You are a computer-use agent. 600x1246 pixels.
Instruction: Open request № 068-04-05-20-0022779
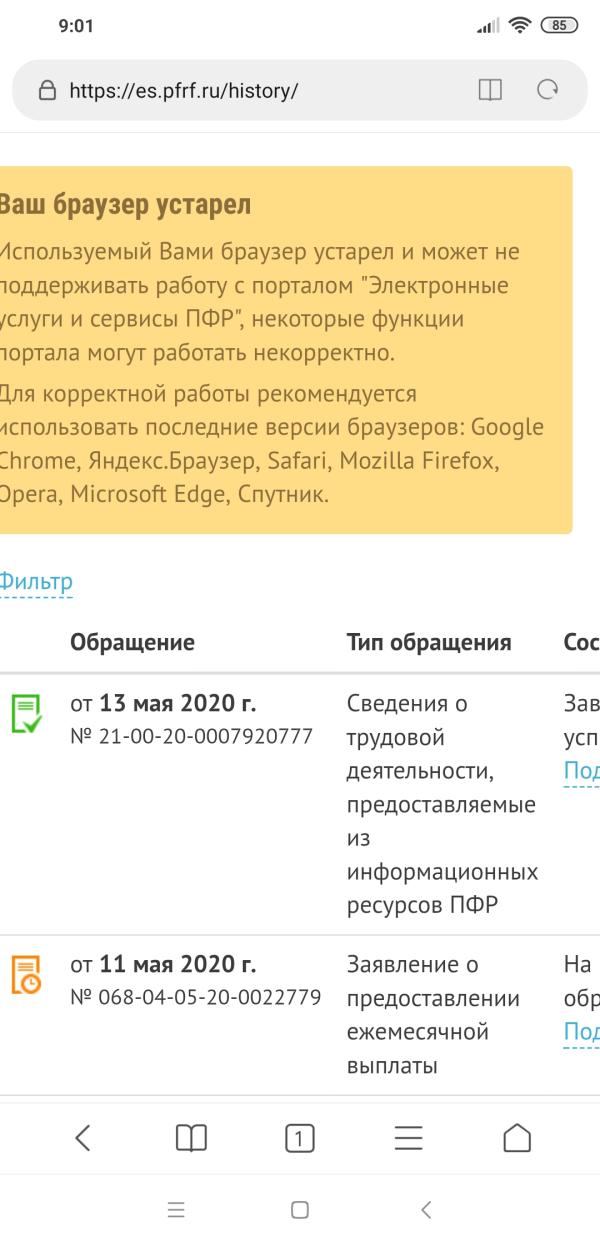[195, 998]
